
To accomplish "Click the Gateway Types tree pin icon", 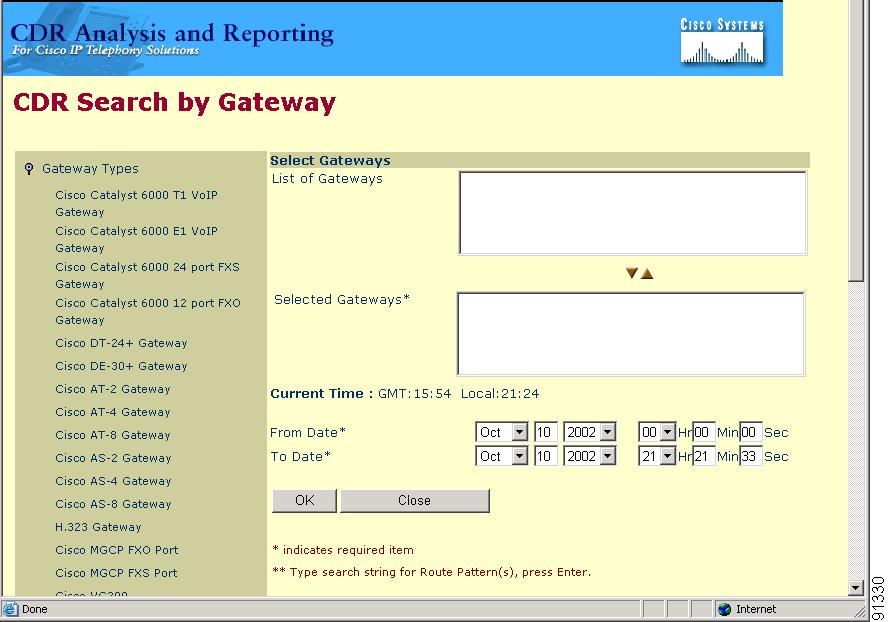I will [x=29, y=168].
